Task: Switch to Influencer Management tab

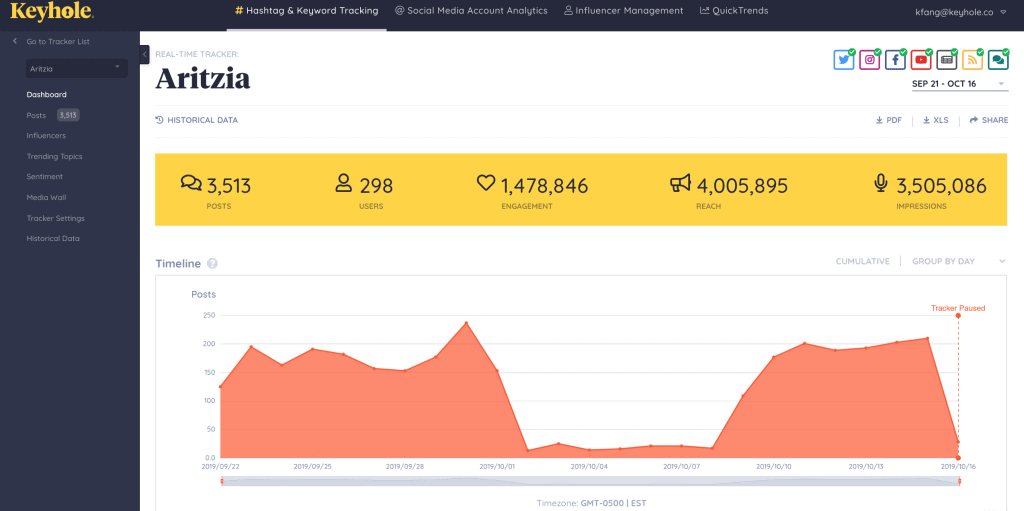Action: 624,11
